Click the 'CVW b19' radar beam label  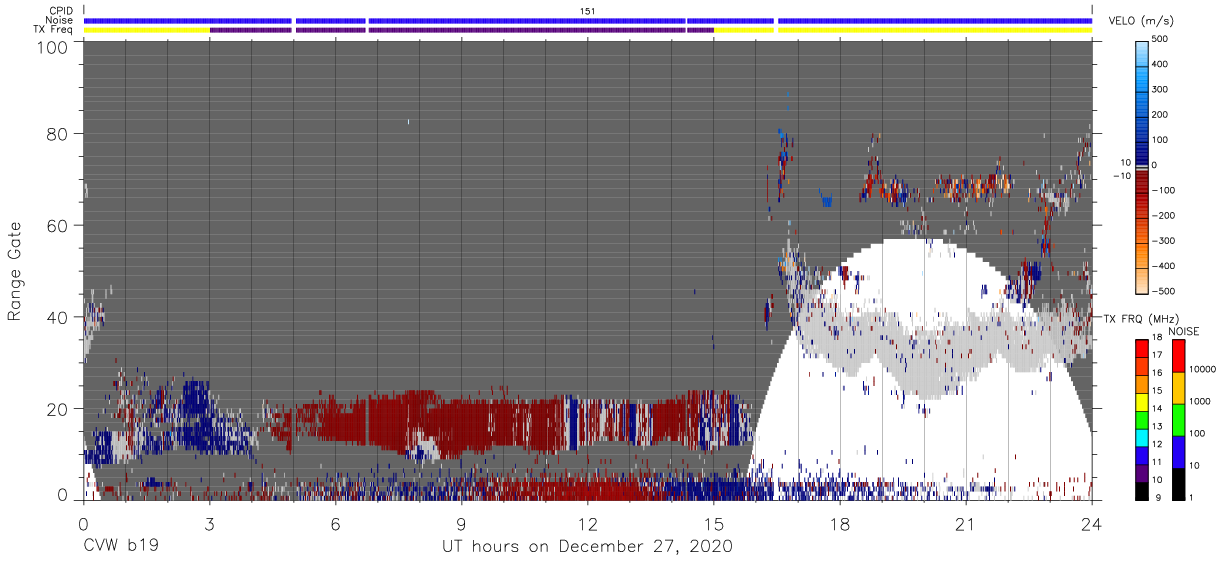click(x=120, y=547)
